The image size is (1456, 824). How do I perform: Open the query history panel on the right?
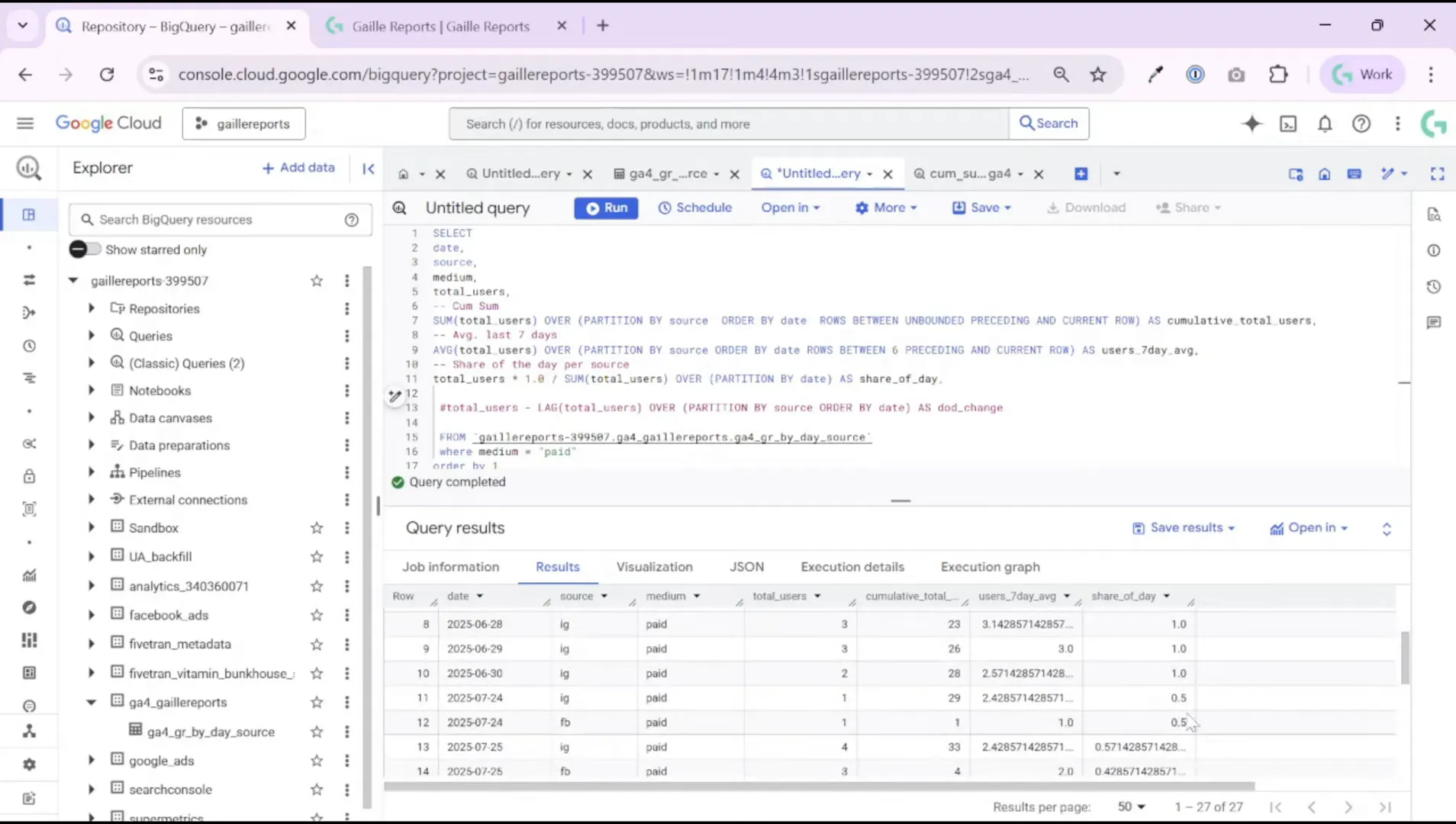click(x=1435, y=286)
